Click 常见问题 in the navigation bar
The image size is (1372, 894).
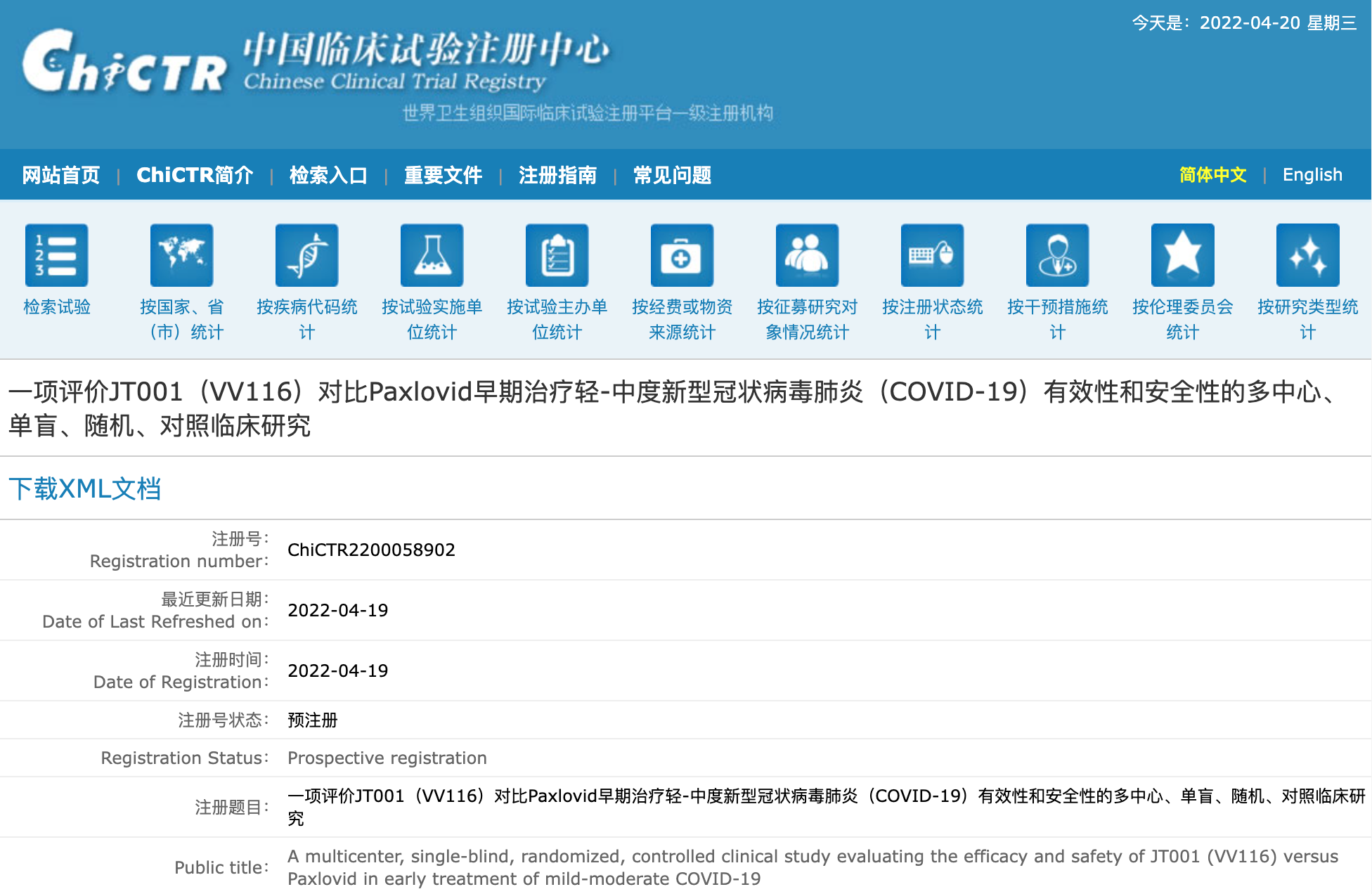pyautogui.click(x=672, y=175)
